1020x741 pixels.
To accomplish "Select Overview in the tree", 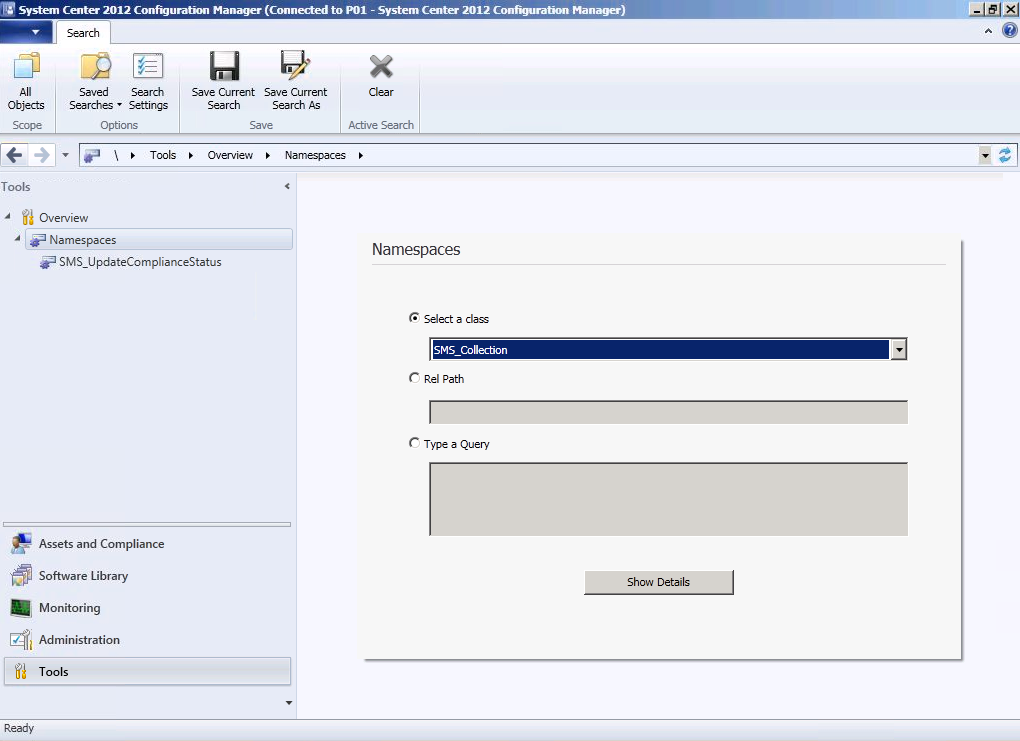I will pyautogui.click(x=63, y=218).
